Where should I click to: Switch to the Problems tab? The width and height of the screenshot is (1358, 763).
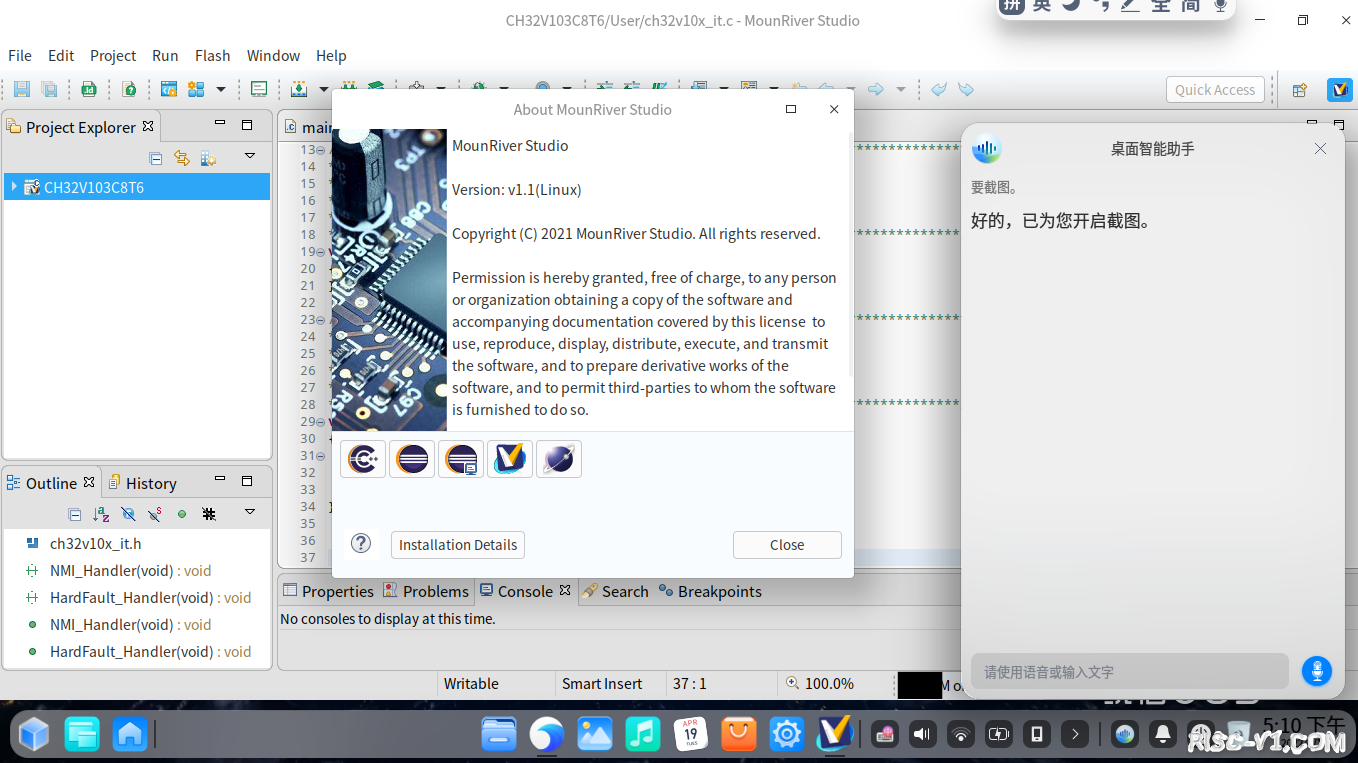coord(426,591)
